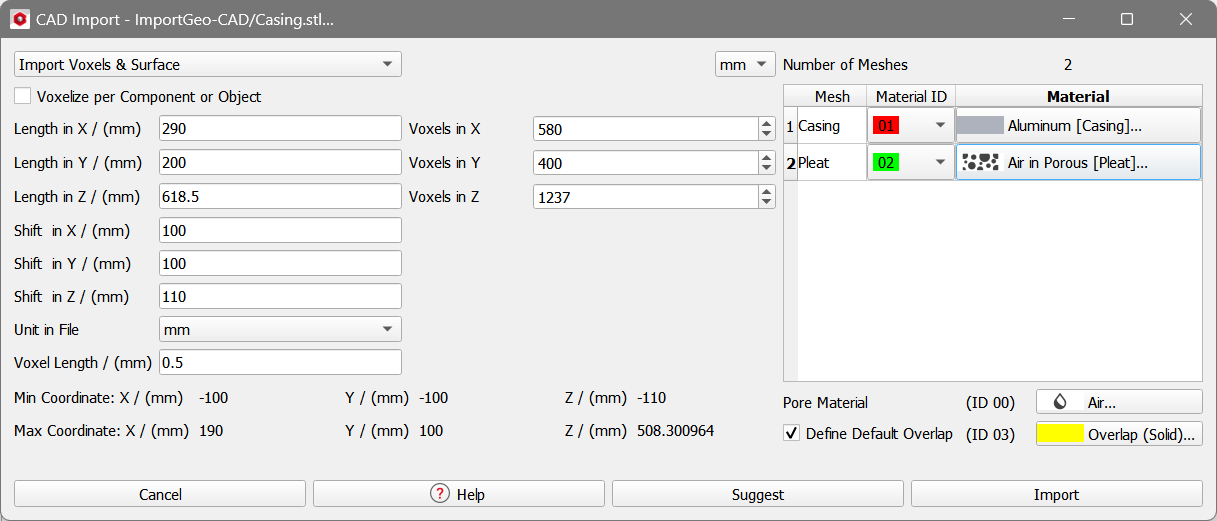
Task: Click the Material ID column header
Action: 911,97
